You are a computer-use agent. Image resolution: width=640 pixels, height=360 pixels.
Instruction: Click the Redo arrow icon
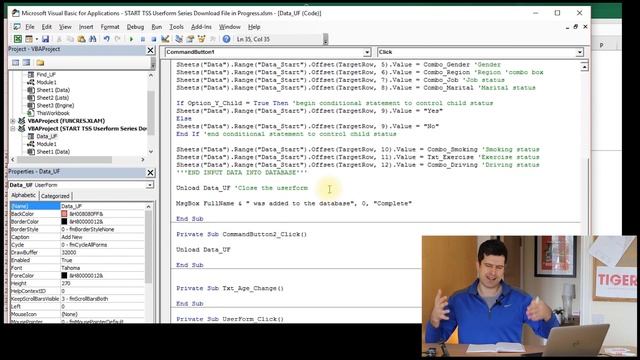coord(118,39)
